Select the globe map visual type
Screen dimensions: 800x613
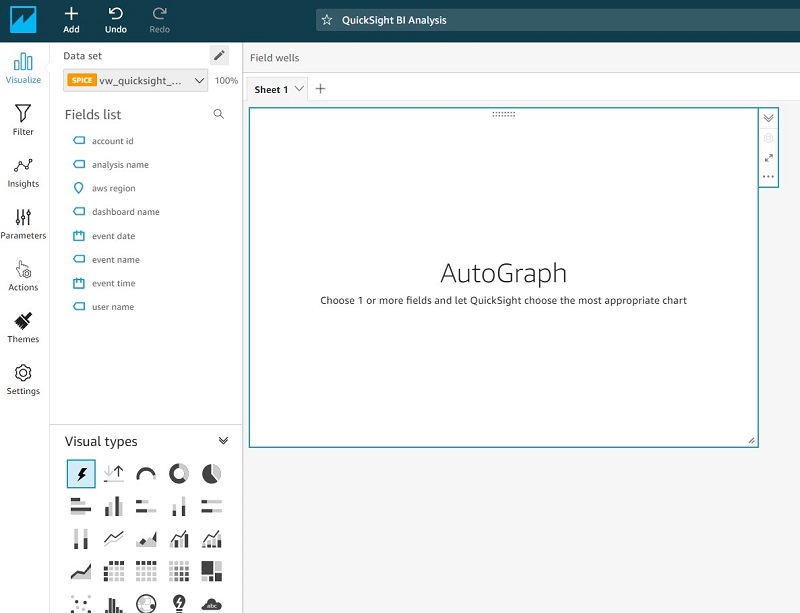pos(146,603)
